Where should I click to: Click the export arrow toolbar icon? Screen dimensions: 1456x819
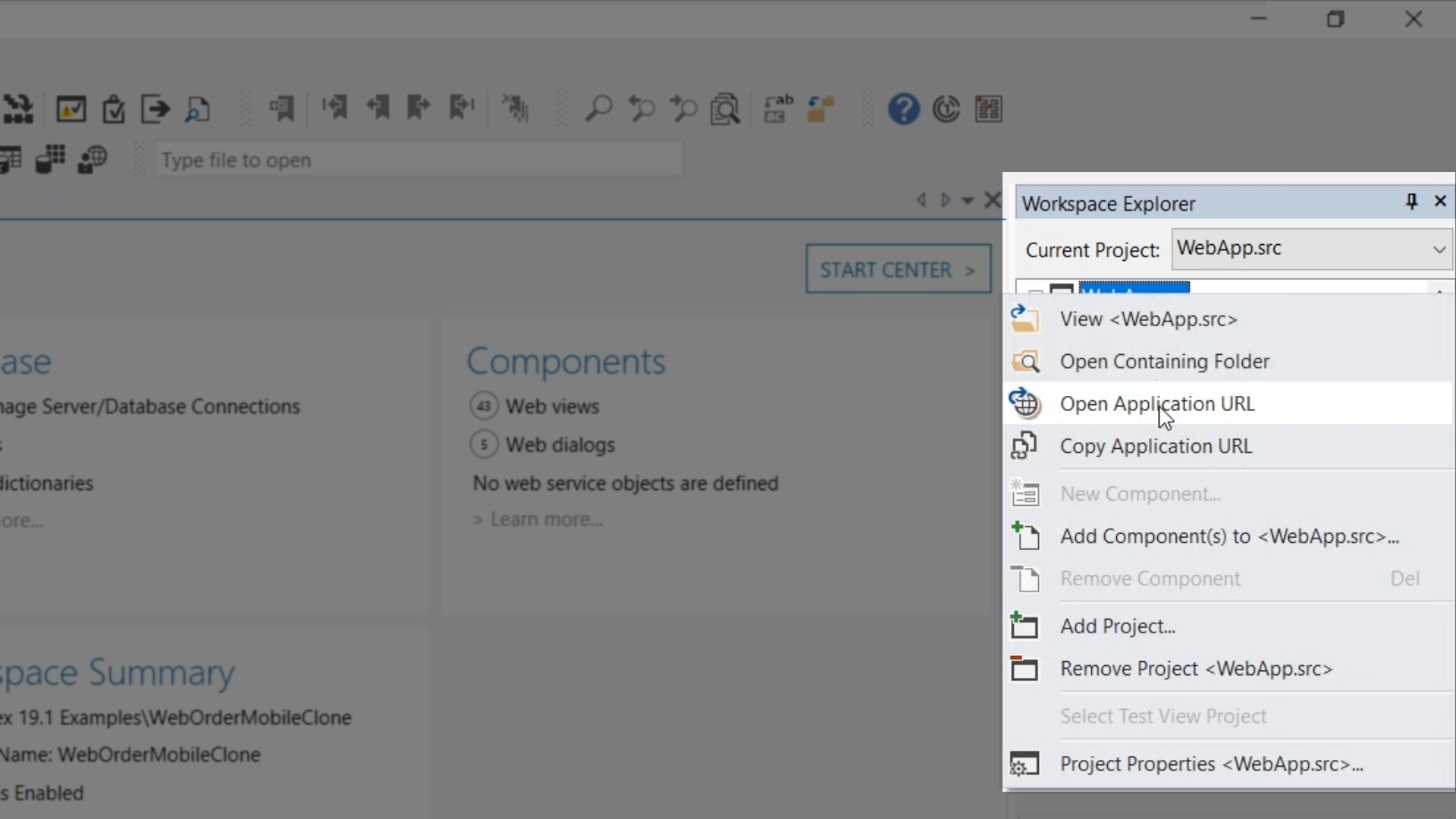pyautogui.click(x=155, y=109)
